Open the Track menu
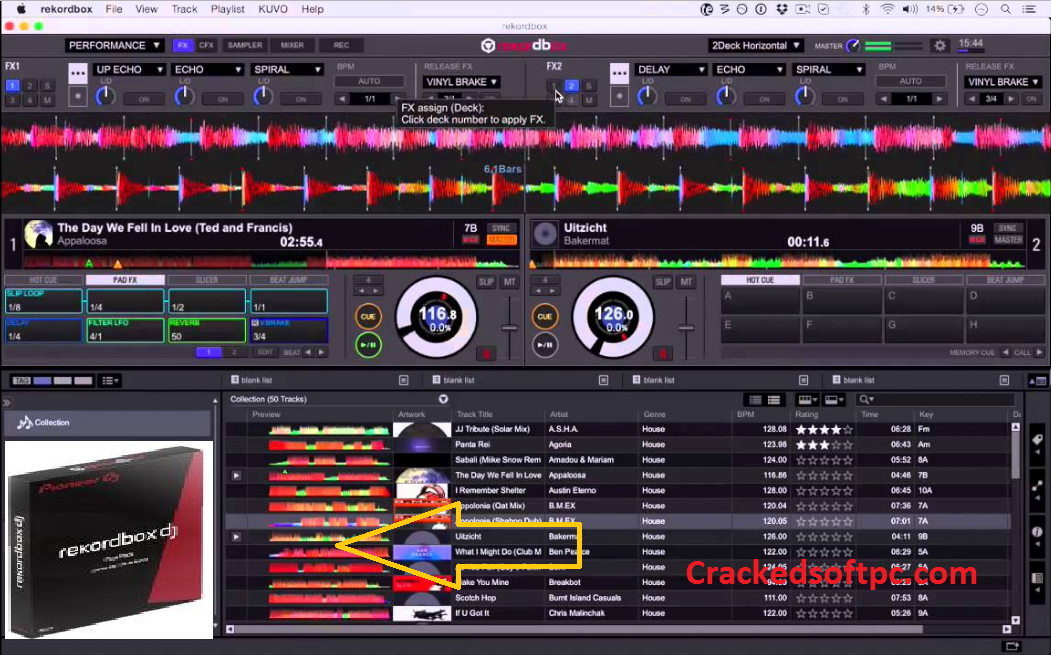The image size is (1051, 655). point(184,9)
